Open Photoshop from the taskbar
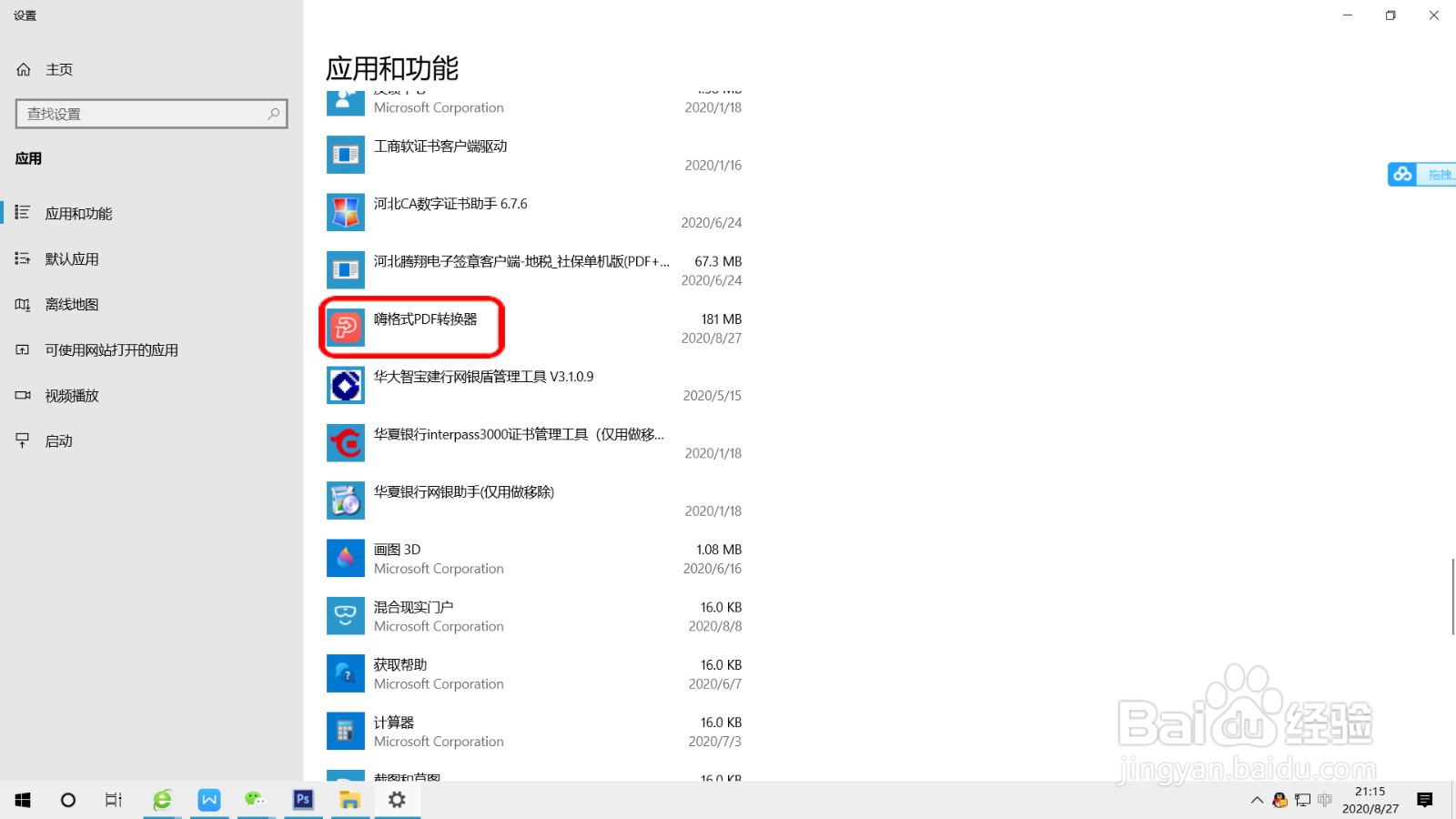1456x819 pixels. [303, 800]
